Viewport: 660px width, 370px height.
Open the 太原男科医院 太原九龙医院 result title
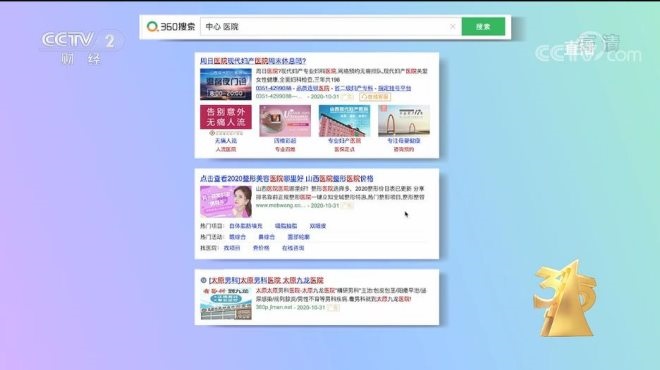pyautogui.click(x=266, y=280)
